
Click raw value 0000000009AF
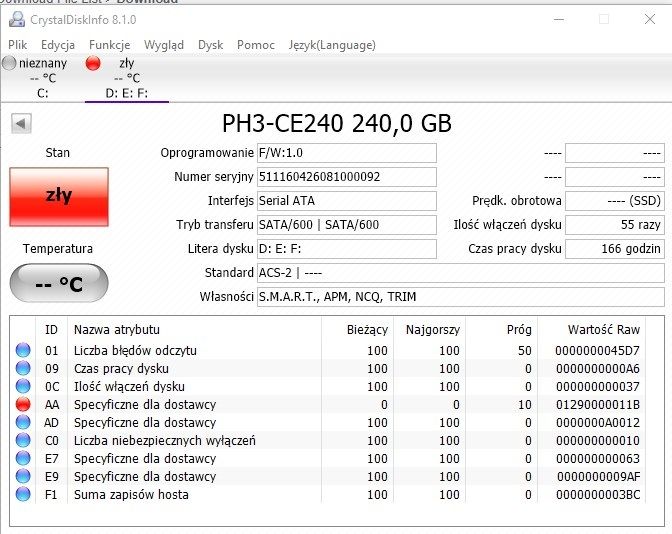(x=599, y=477)
